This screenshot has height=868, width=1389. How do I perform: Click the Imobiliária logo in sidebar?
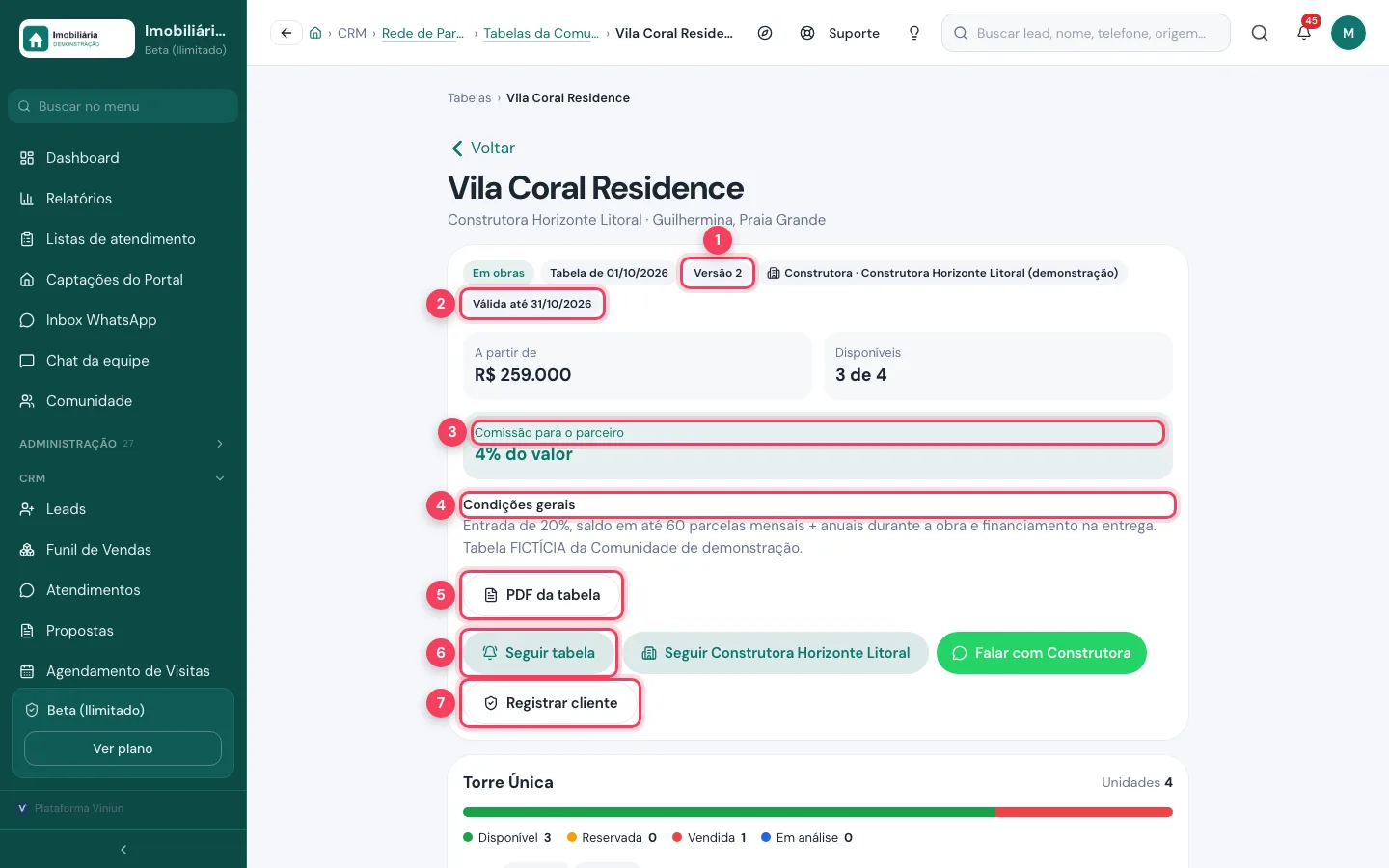(x=77, y=39)
